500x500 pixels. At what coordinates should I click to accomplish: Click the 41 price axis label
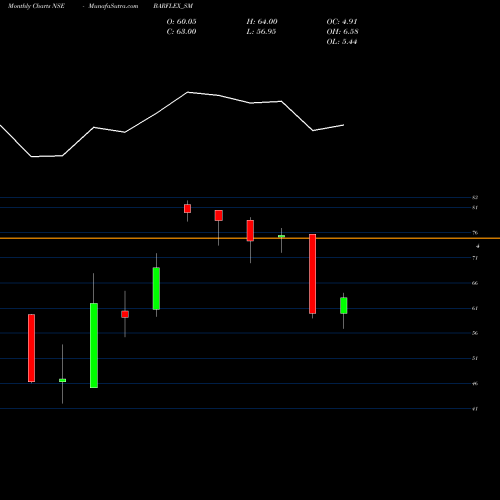[475, 409]
